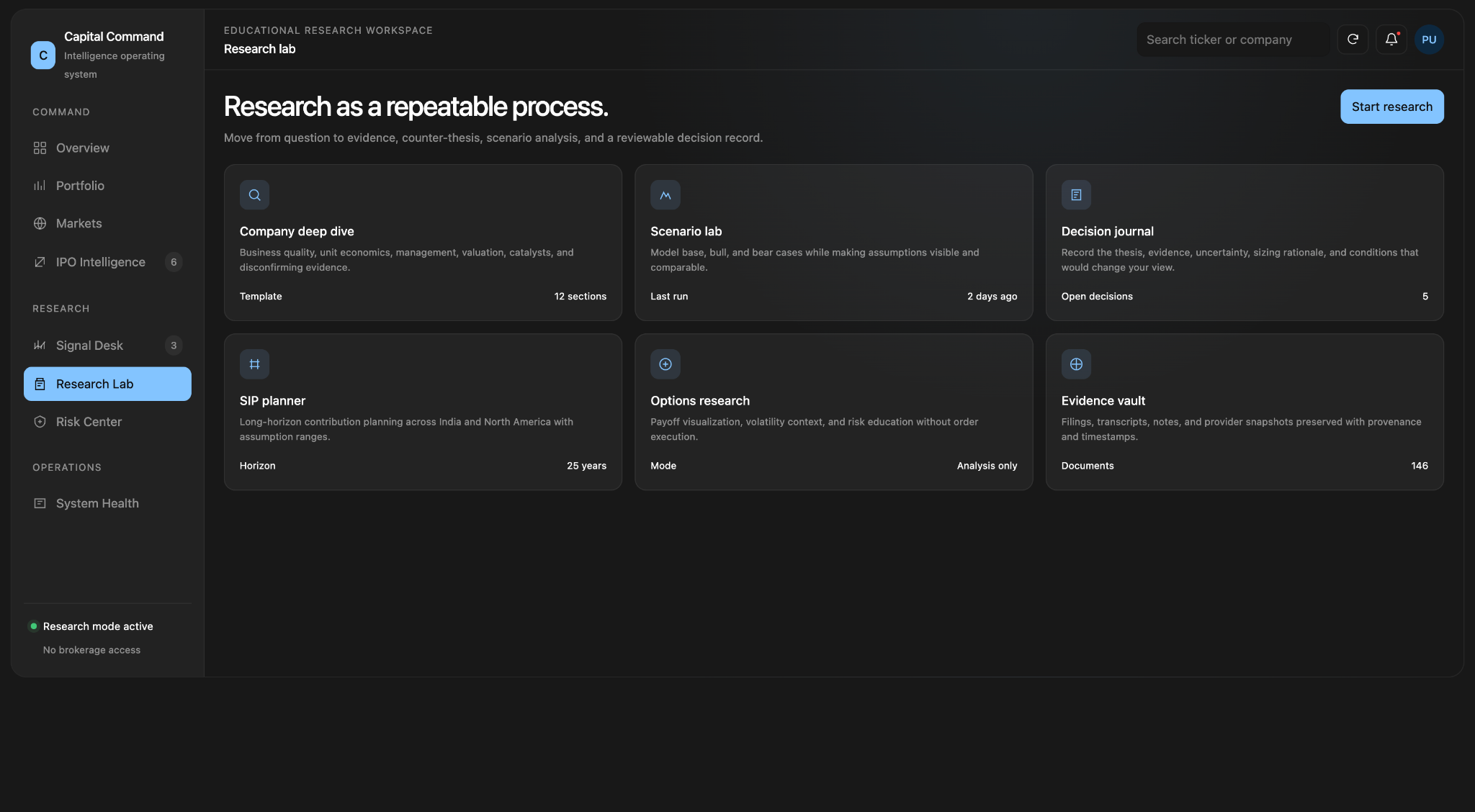The width and height of the screenshot is (1475, 812).
Task: Click the 'Template' label in deep dive card
Action: click(x=261, y=297)
